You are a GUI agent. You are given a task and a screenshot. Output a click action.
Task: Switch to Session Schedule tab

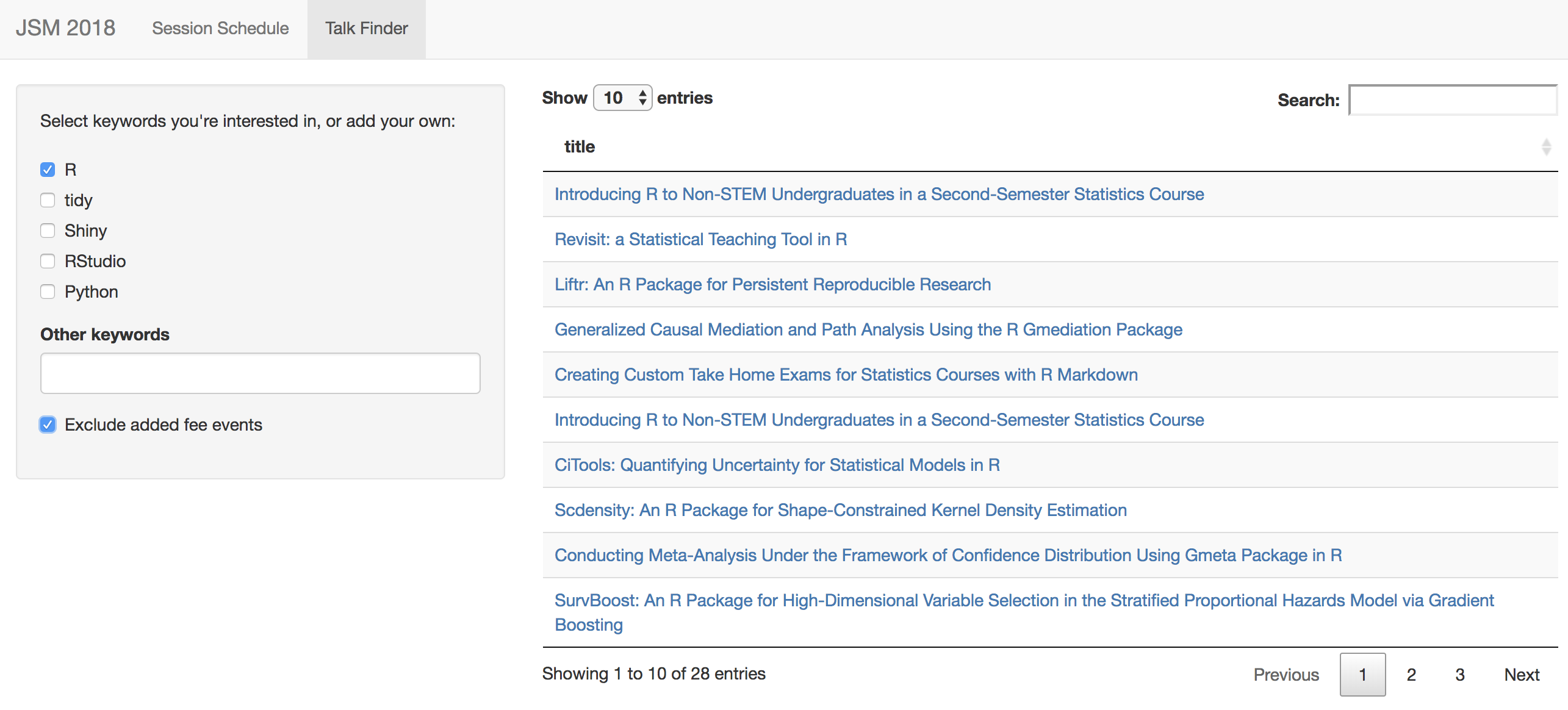pos(220,29)
